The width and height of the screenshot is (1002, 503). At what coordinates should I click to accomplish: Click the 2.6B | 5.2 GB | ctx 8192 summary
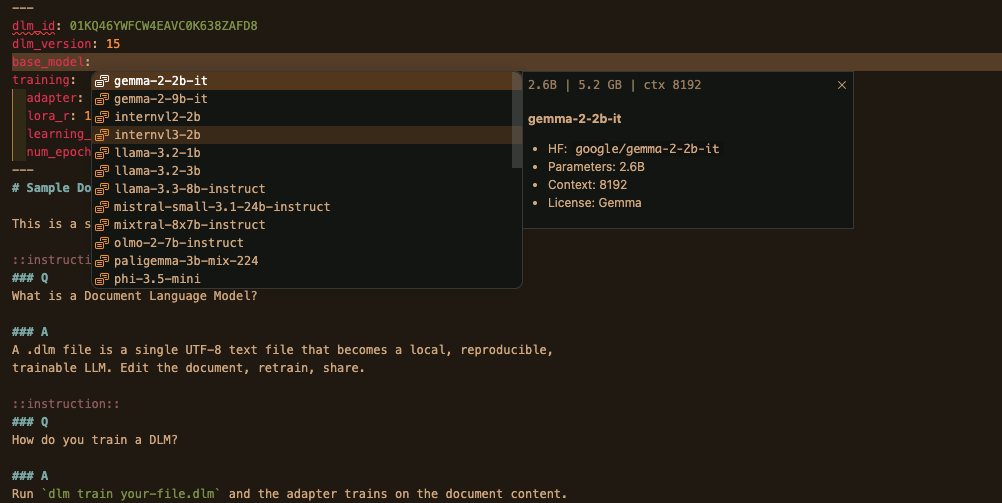coord(614,85)
